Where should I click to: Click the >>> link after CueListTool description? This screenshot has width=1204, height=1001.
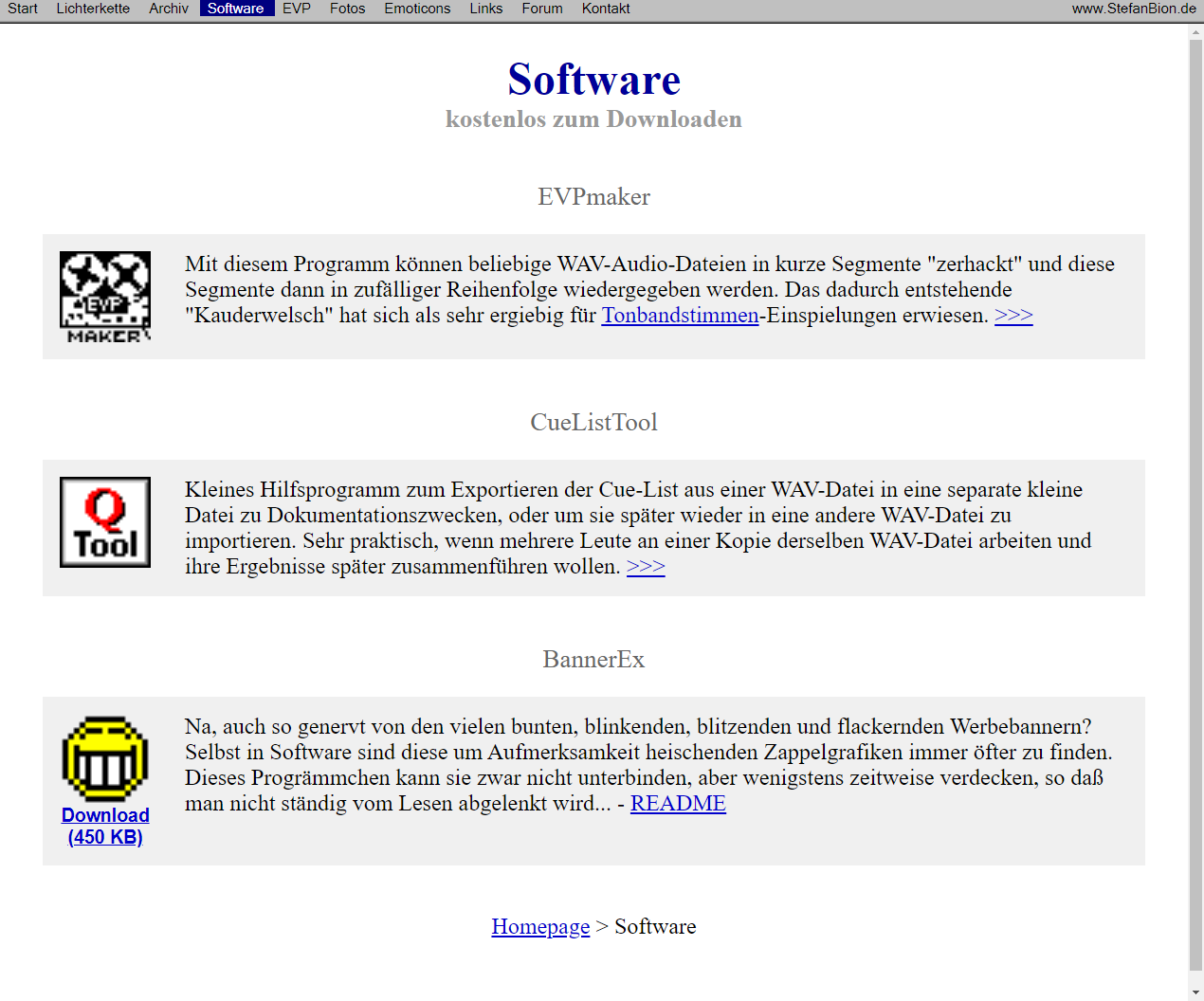646,567
